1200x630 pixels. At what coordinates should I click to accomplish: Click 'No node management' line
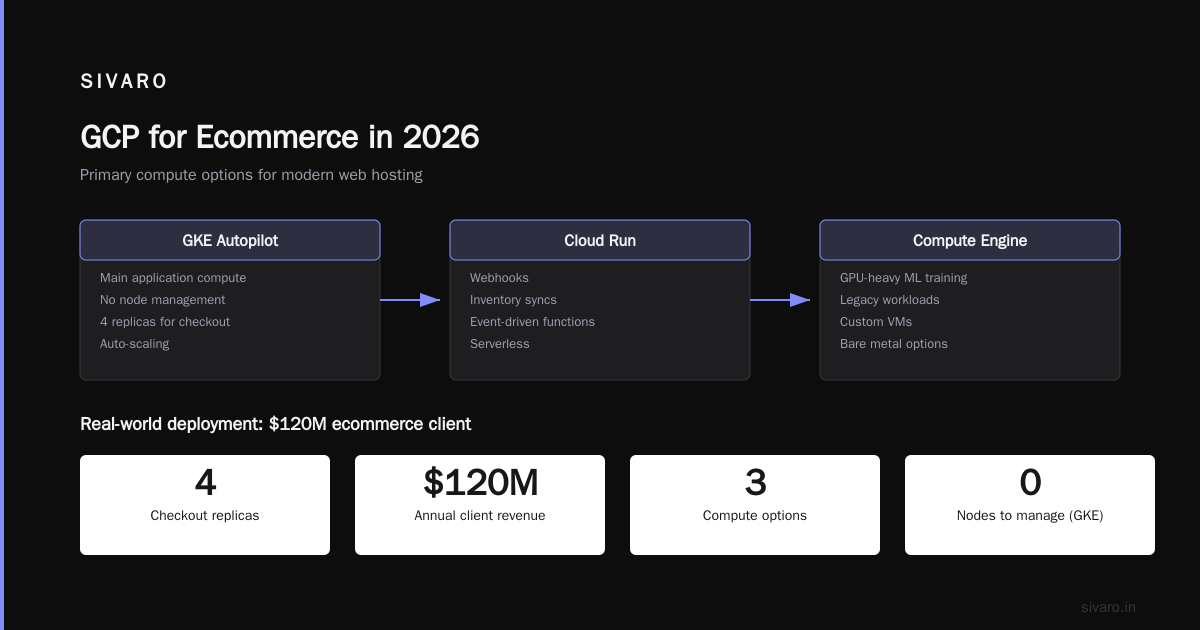[x=163, y=300]
